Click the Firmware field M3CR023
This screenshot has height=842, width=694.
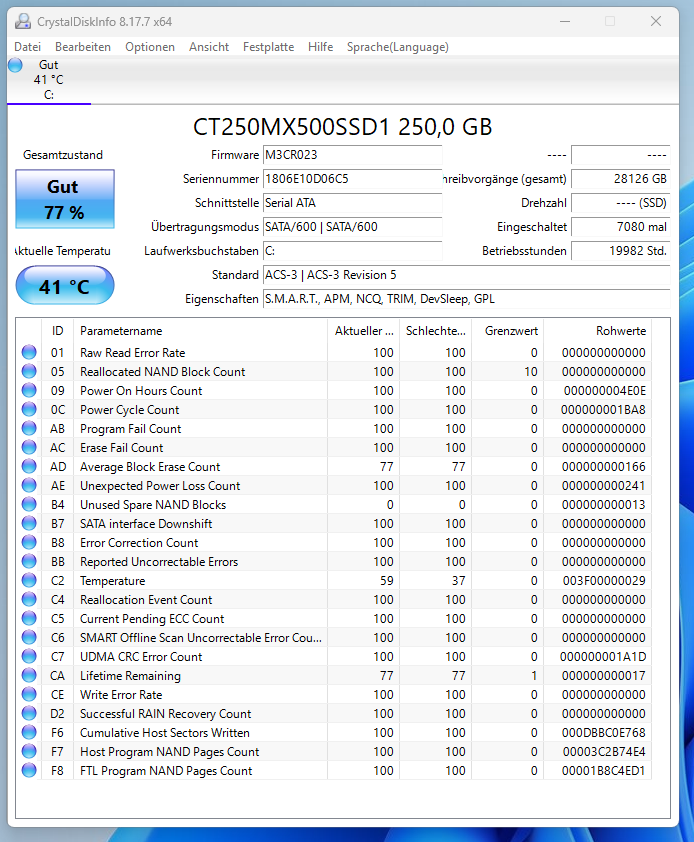pos(352,155)
